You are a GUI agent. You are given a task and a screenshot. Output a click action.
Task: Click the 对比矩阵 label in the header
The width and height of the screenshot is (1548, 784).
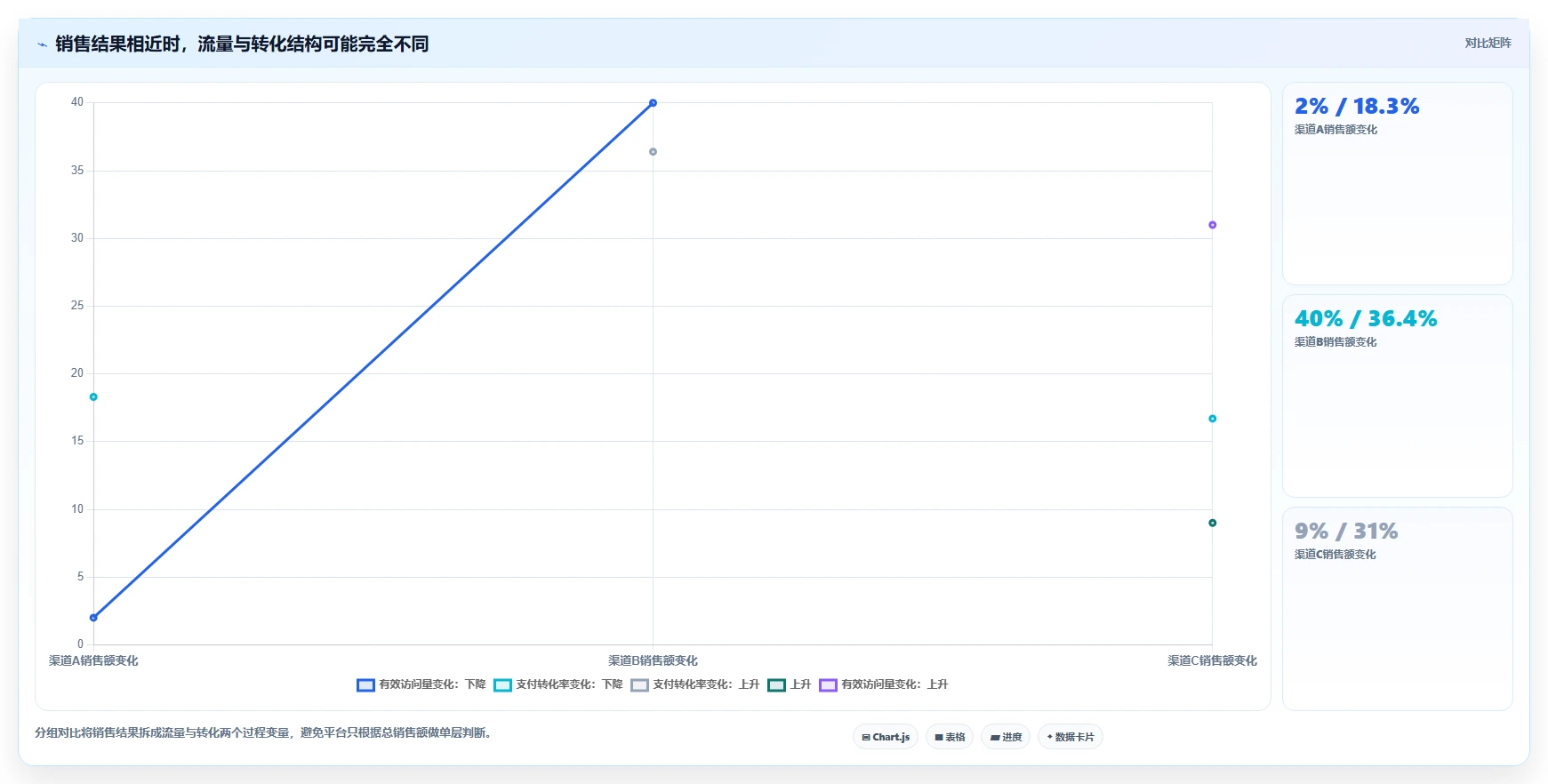(x=1488, y=43)
